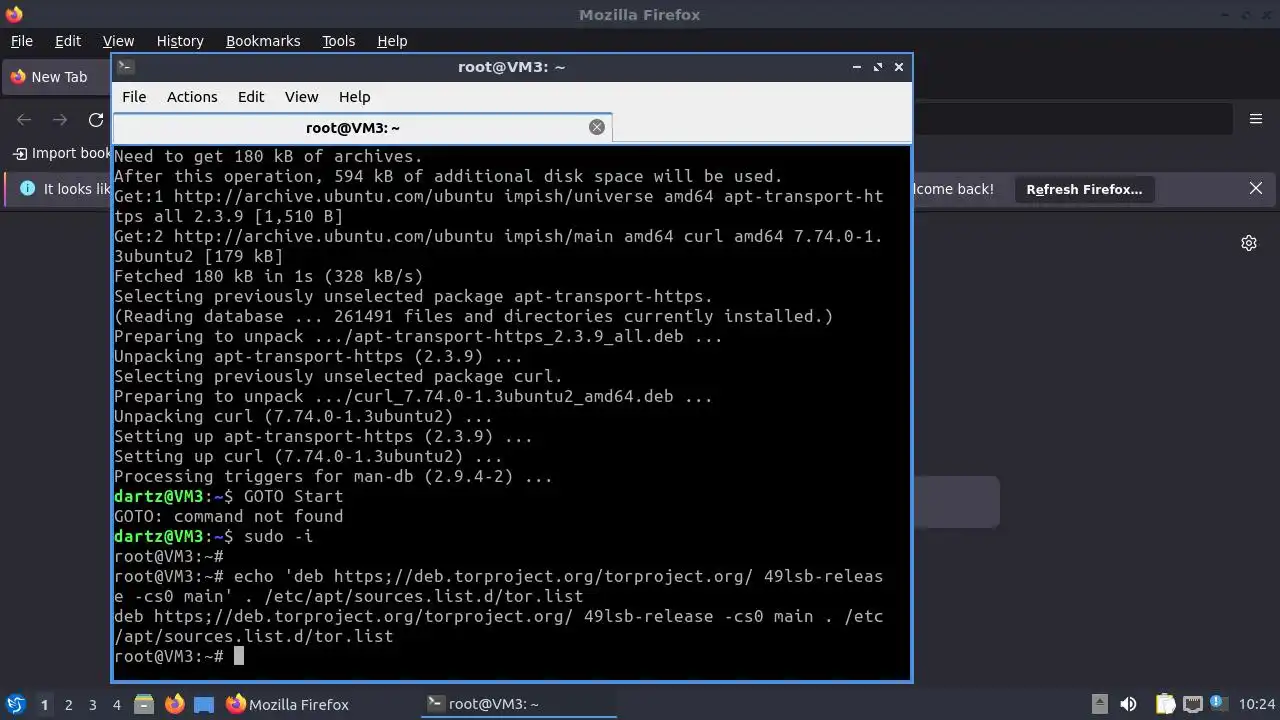Click 'Selecting previously unselected package curl.' line
The image size is (1280, 720).
[x=338, y=376]
